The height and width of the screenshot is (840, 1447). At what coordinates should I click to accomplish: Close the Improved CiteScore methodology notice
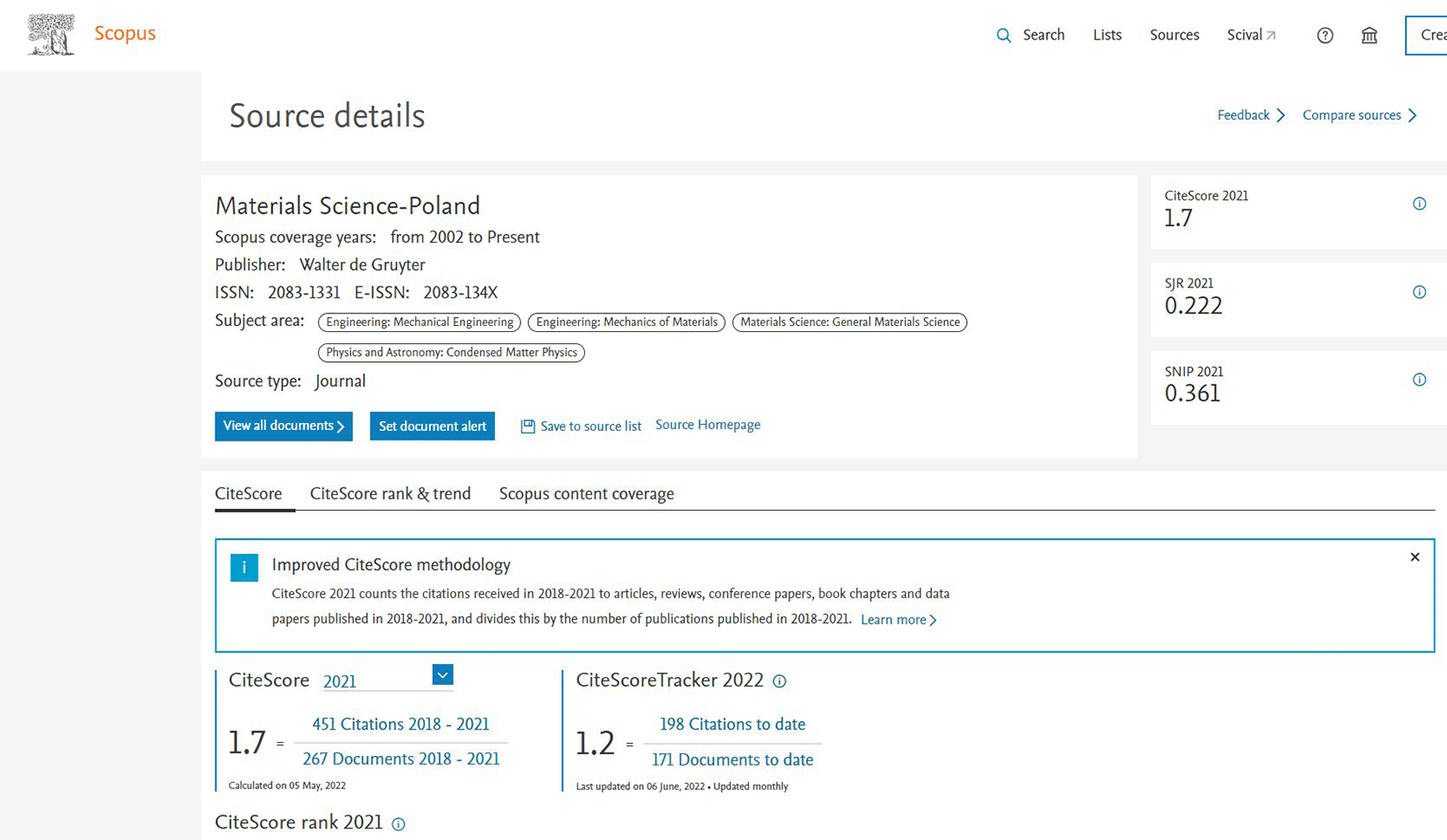[x=1415, y=557]
